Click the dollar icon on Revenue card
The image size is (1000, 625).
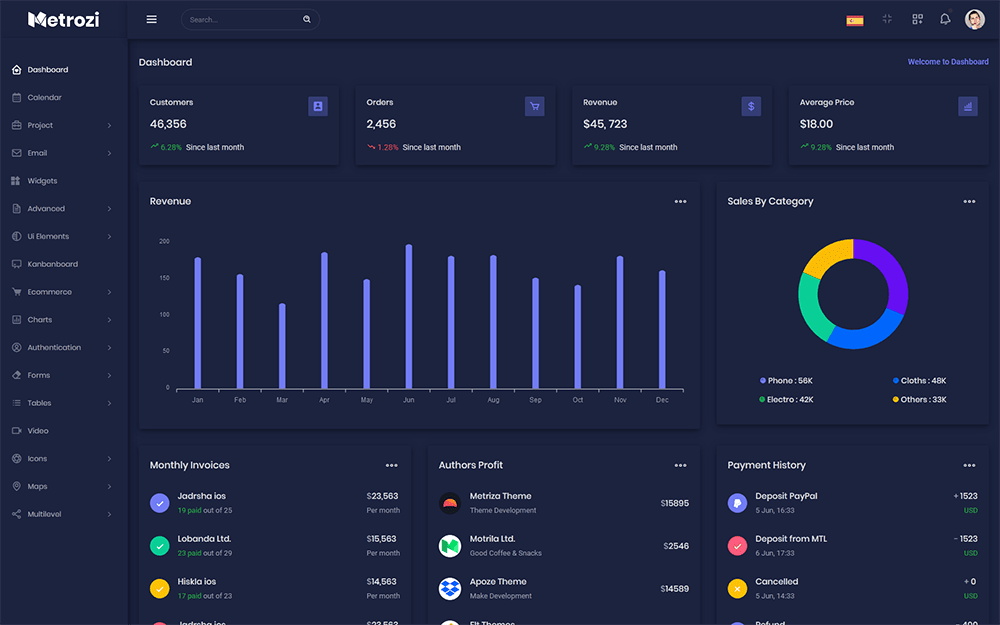(x=751, y=106)
